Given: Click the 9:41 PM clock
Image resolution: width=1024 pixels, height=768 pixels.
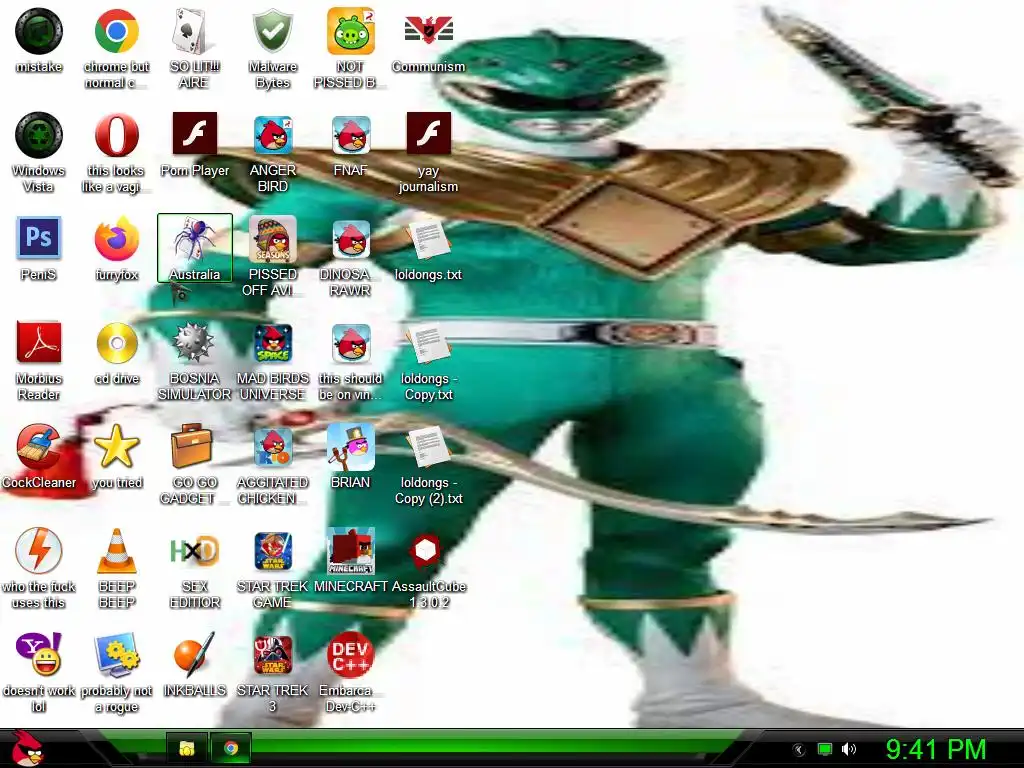Looking at the screenshot, I should pos(935,749).
